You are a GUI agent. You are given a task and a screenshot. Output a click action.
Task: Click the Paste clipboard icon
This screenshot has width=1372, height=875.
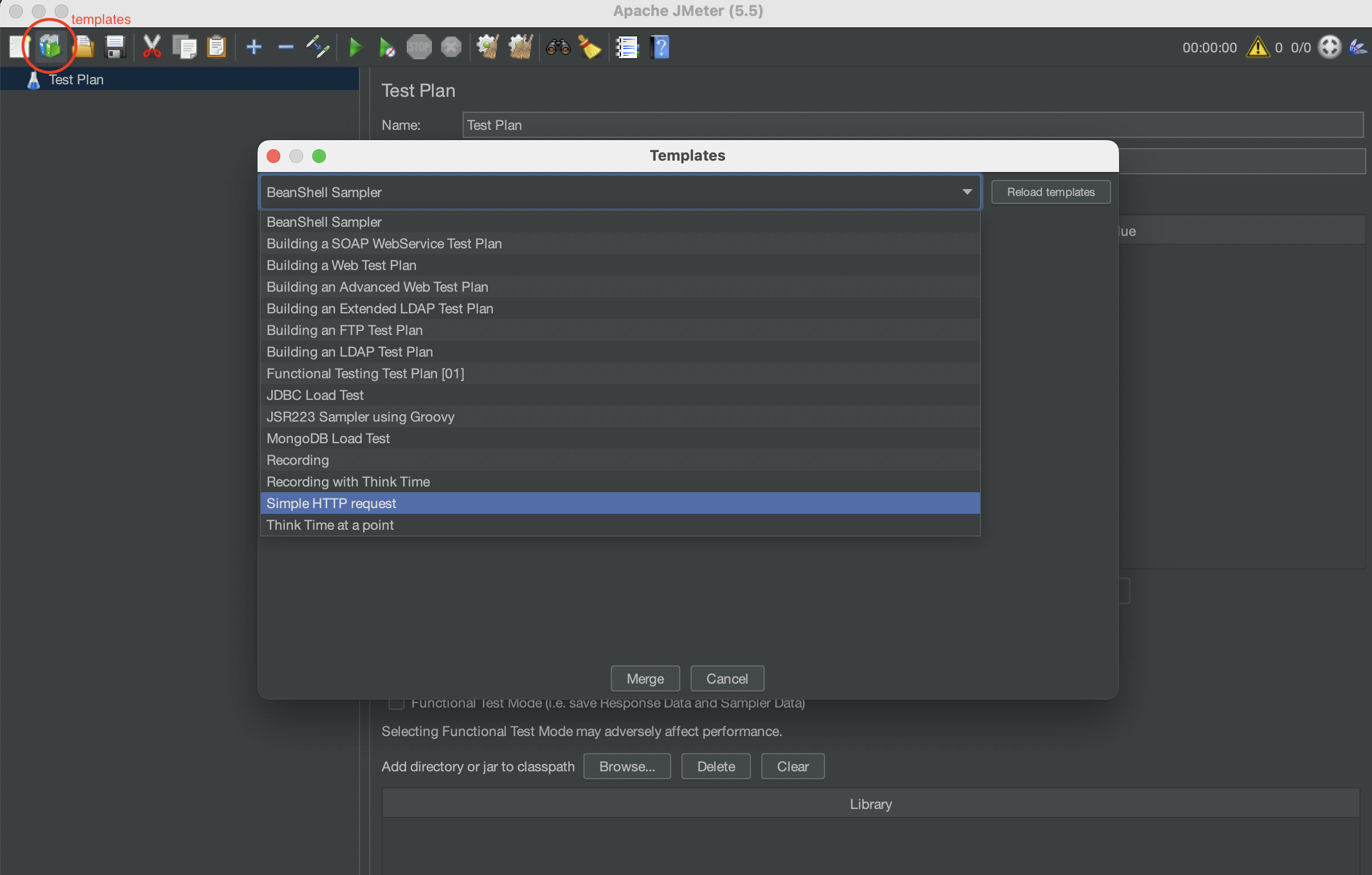(x=217, y=47)
